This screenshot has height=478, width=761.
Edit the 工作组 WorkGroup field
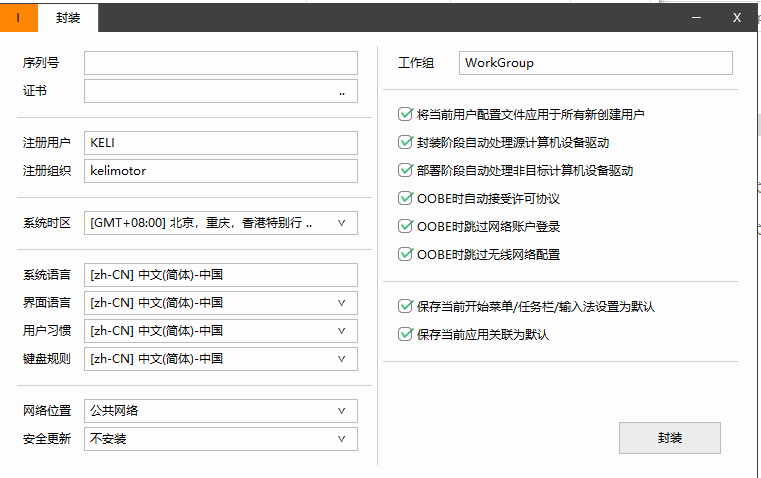point(596,63)
